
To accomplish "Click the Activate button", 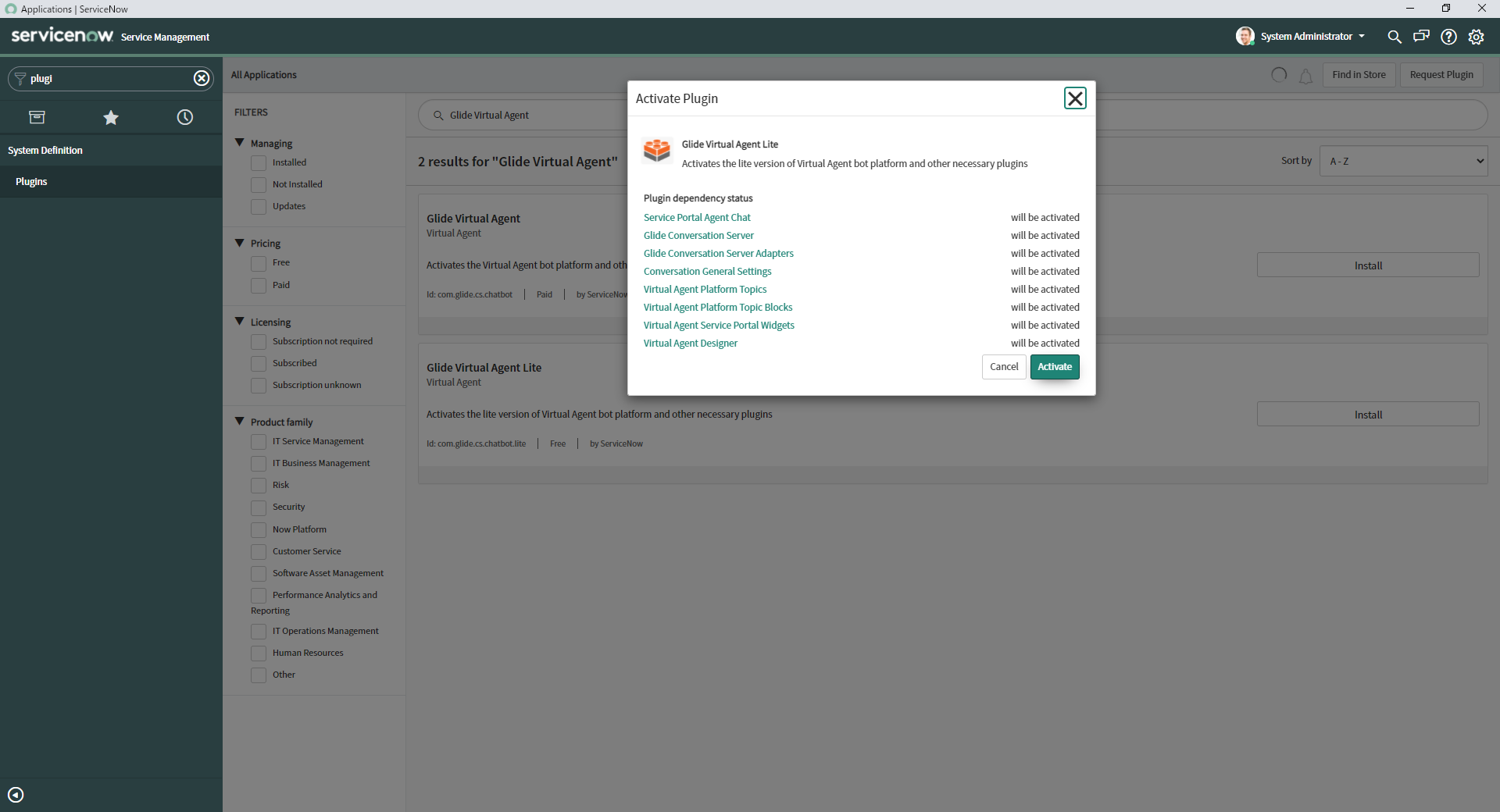I will pos(1055,367).
